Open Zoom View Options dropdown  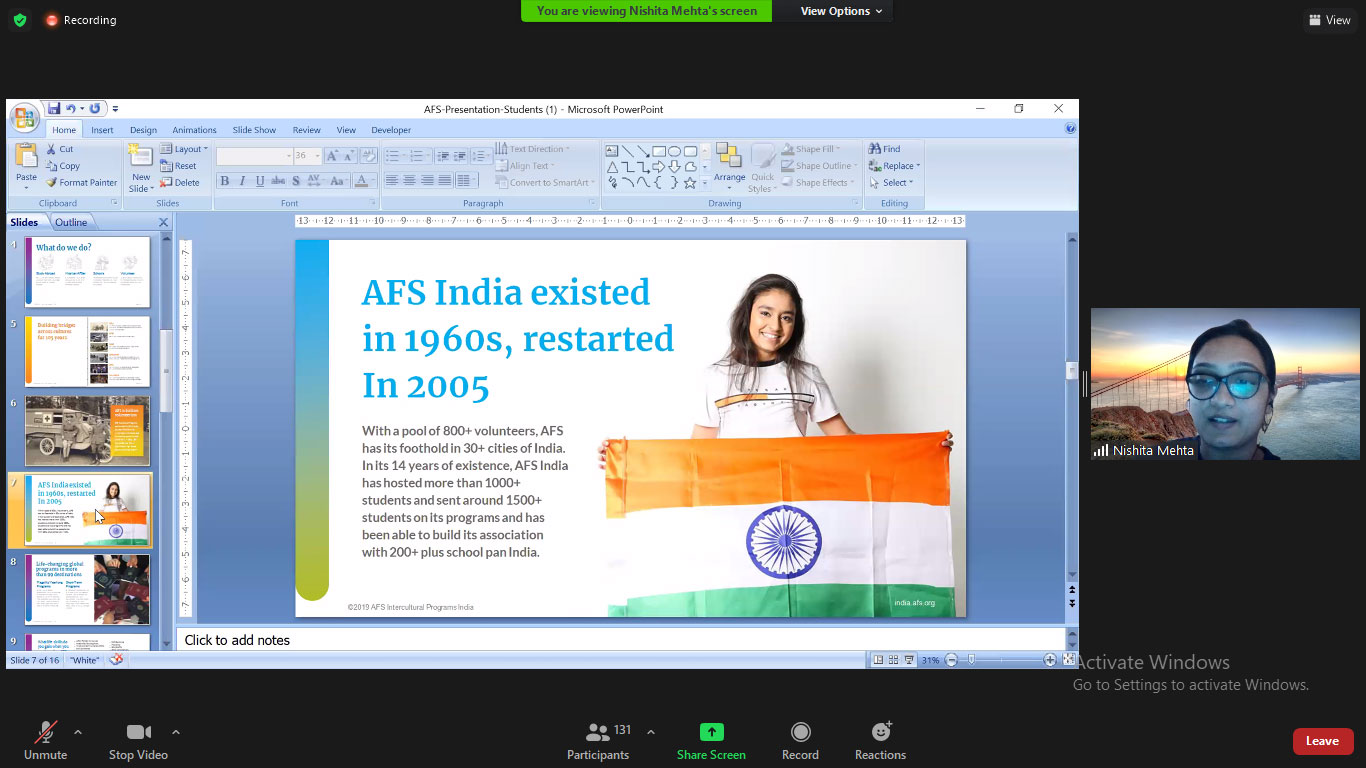tap(841, 11)
